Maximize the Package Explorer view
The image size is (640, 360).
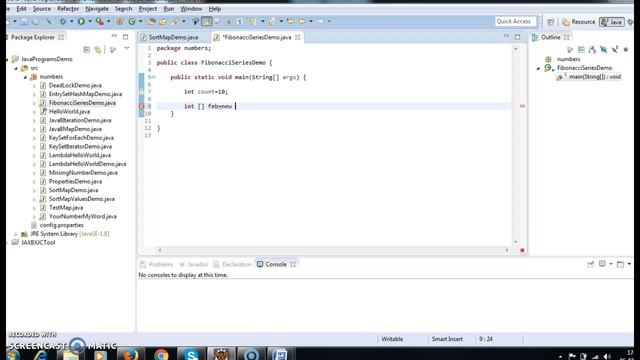point(125,37)
